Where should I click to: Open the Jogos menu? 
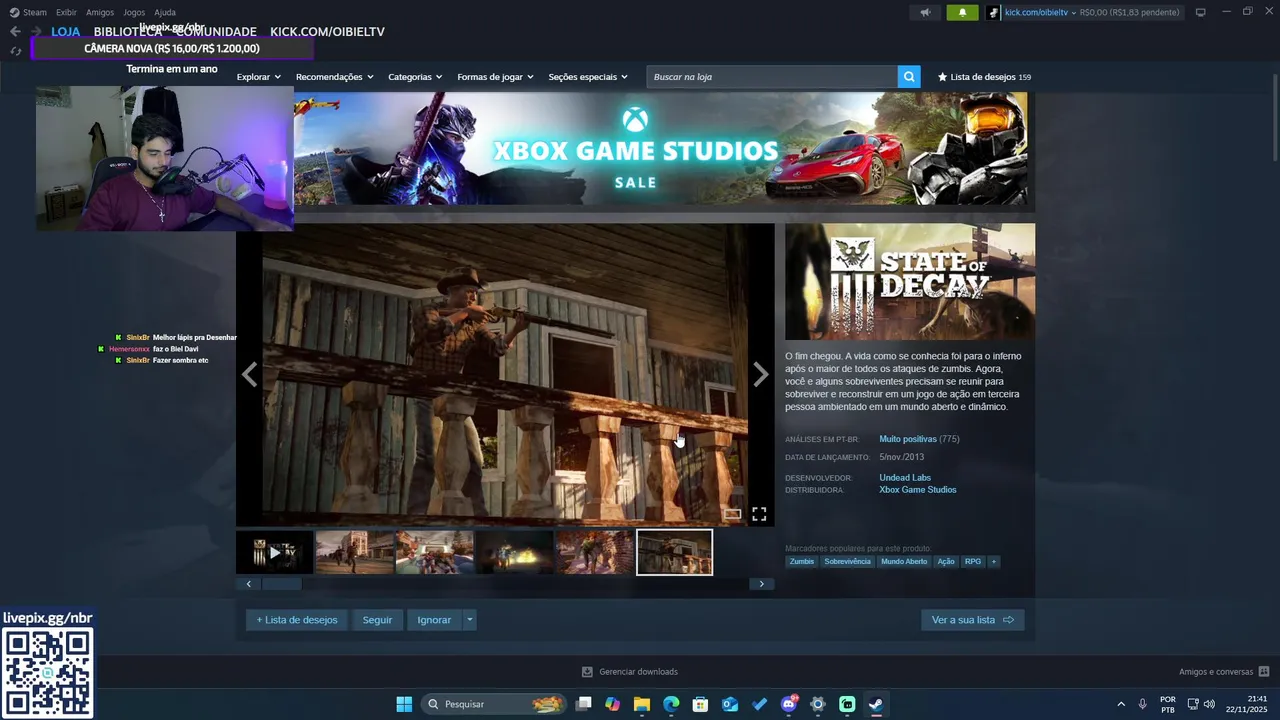134,12
